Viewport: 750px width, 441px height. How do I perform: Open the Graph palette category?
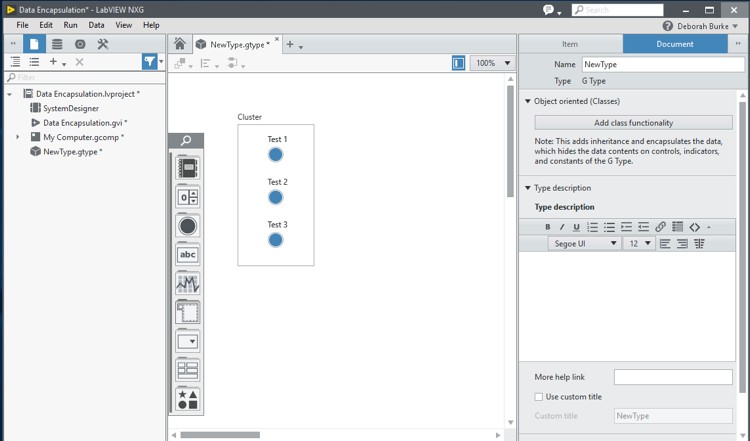click(x=187, y=284)
